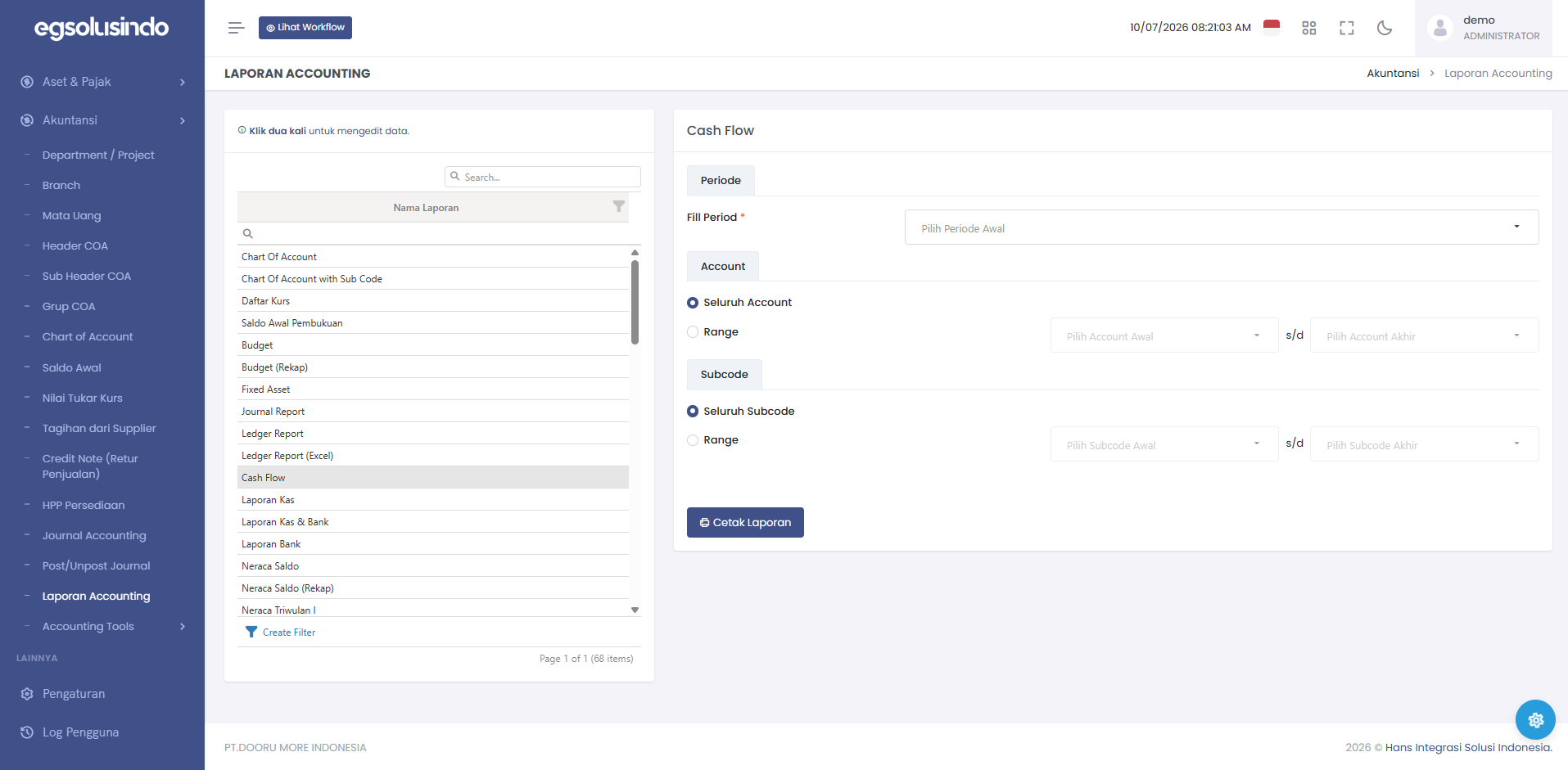
Task: Open the Pilih Account Awal dropdown
Action: point(1164,335)
